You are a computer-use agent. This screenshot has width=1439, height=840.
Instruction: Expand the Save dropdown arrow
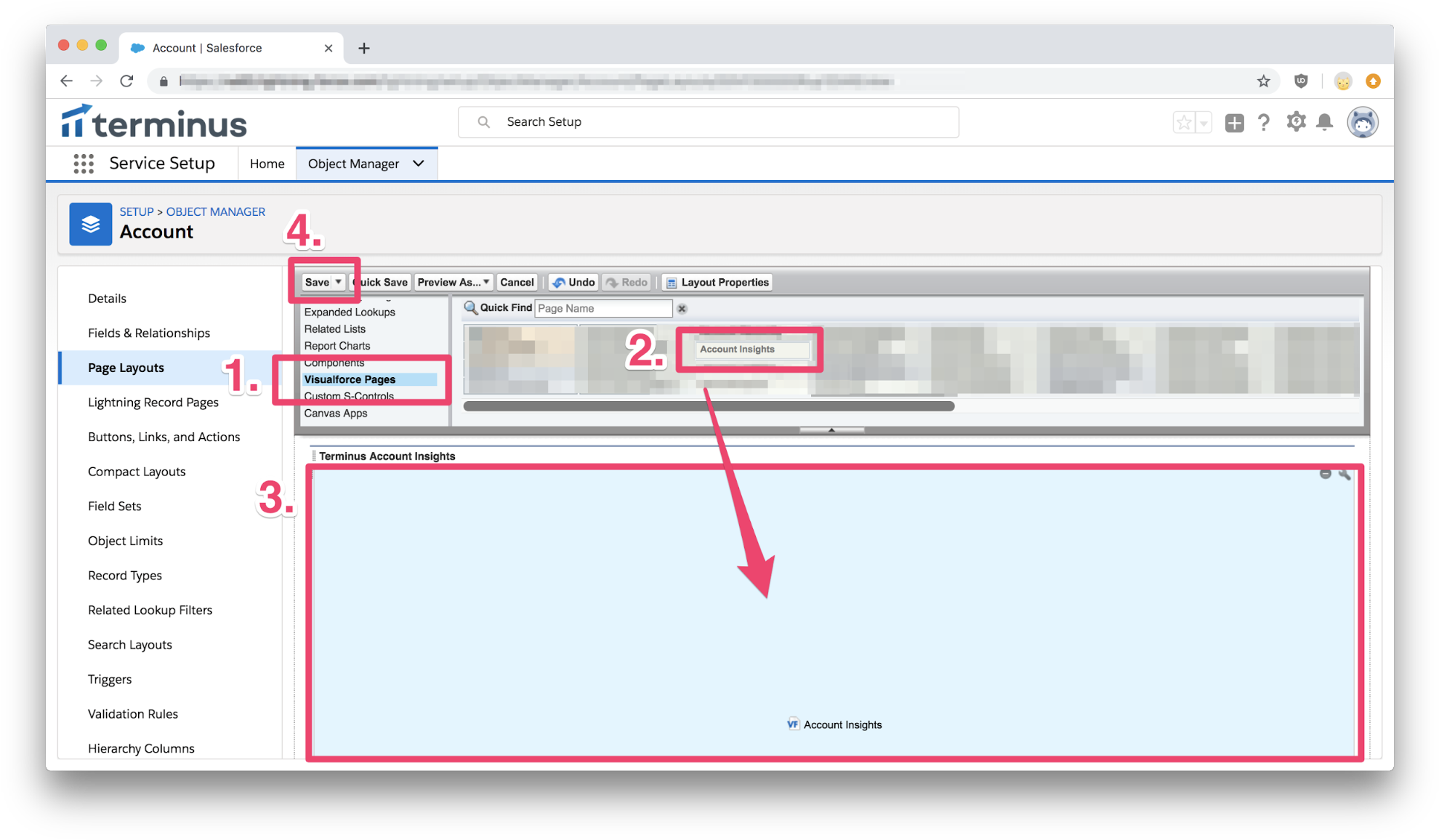pos(338,282)
